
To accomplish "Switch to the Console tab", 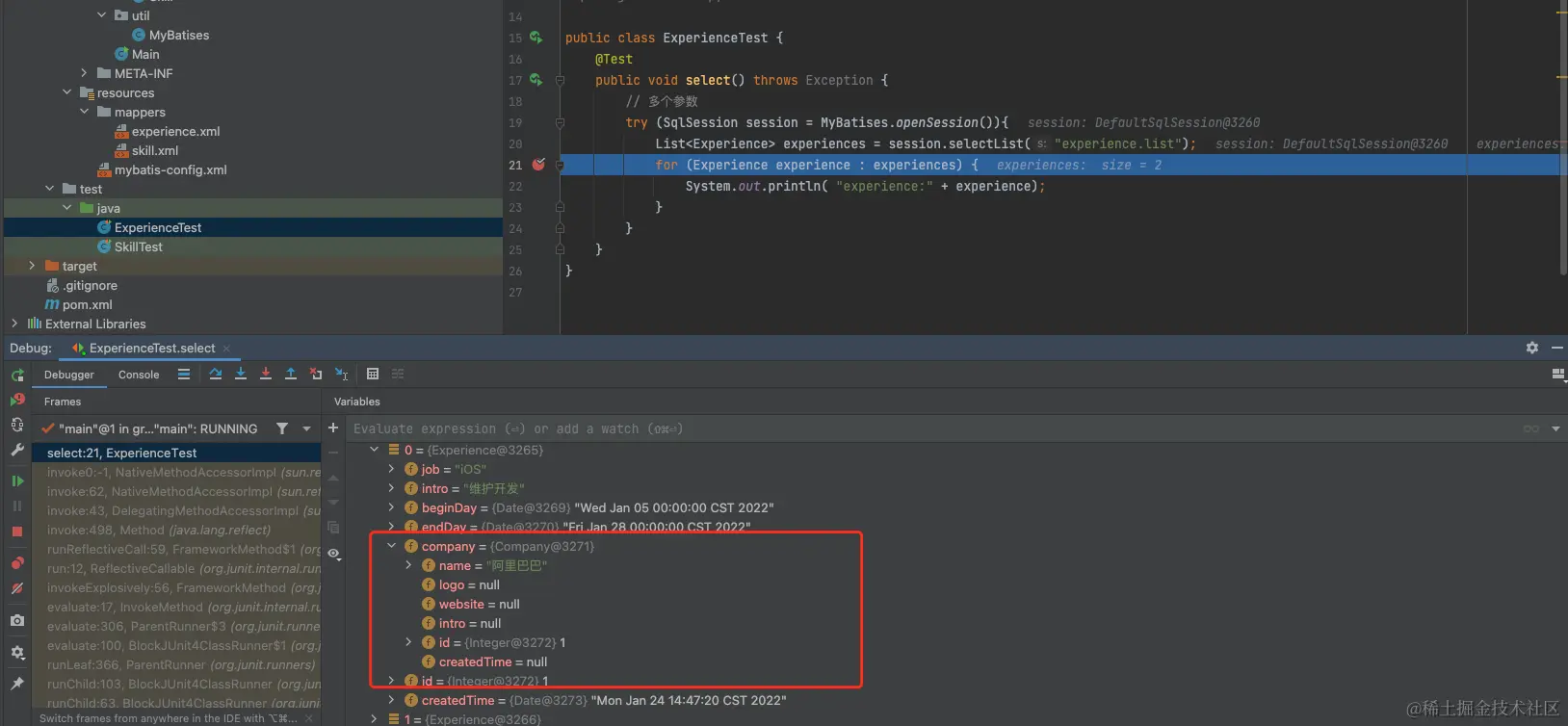I will coord(139,375).
